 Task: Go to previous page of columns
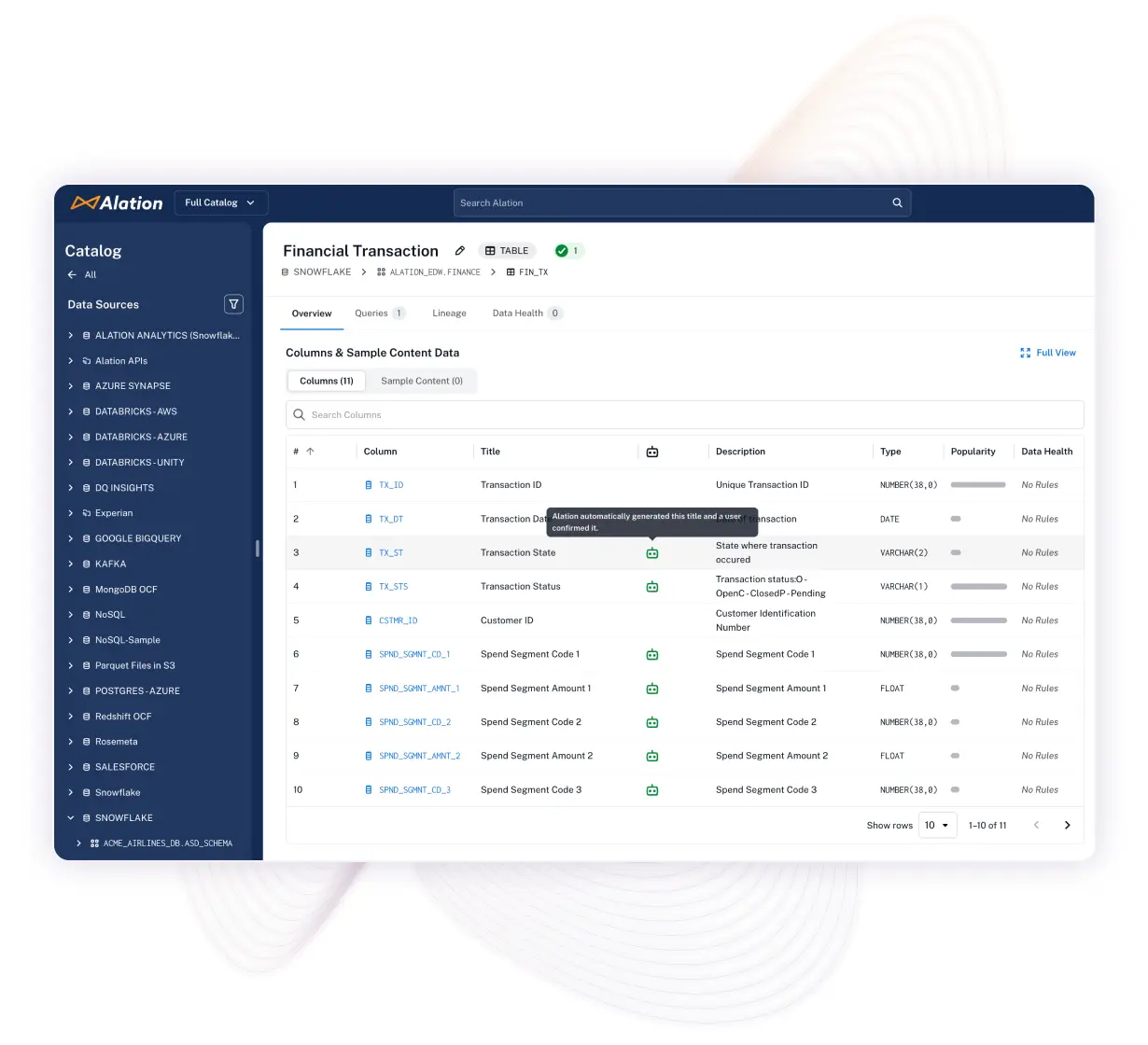1036,825
